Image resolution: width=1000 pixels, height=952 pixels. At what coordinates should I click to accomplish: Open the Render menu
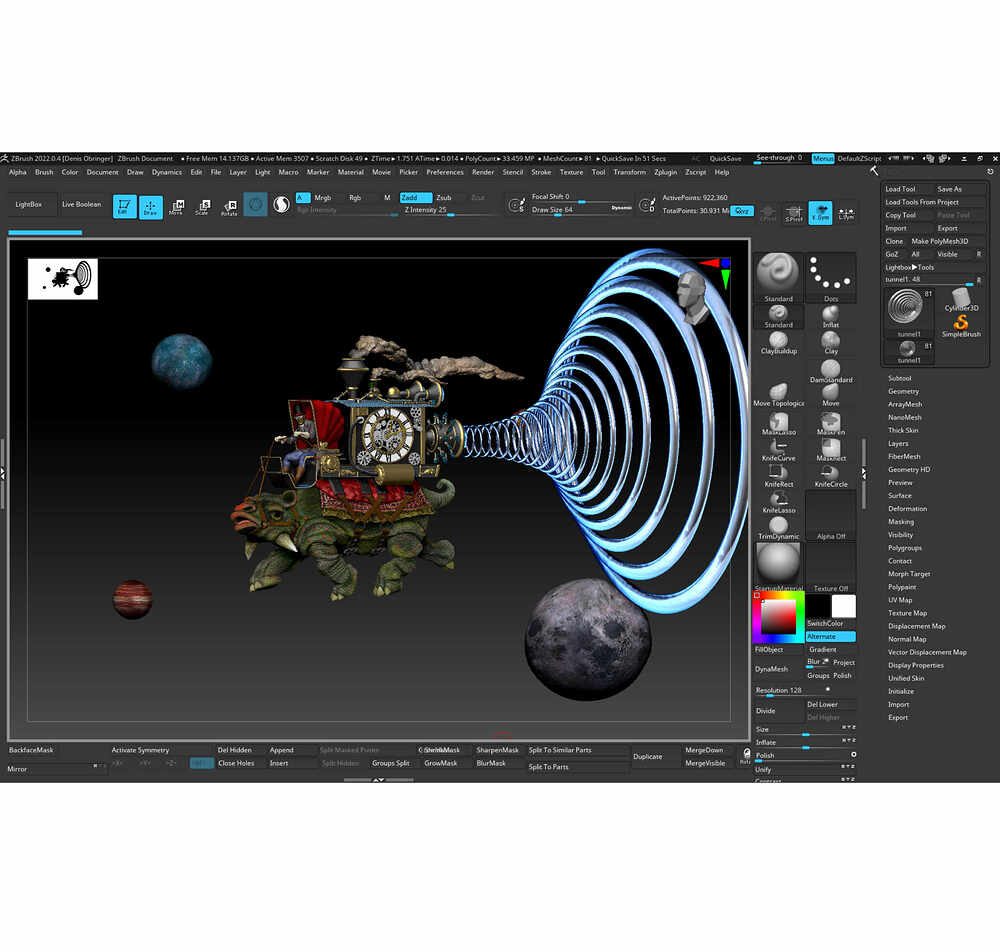pos(483,172)
